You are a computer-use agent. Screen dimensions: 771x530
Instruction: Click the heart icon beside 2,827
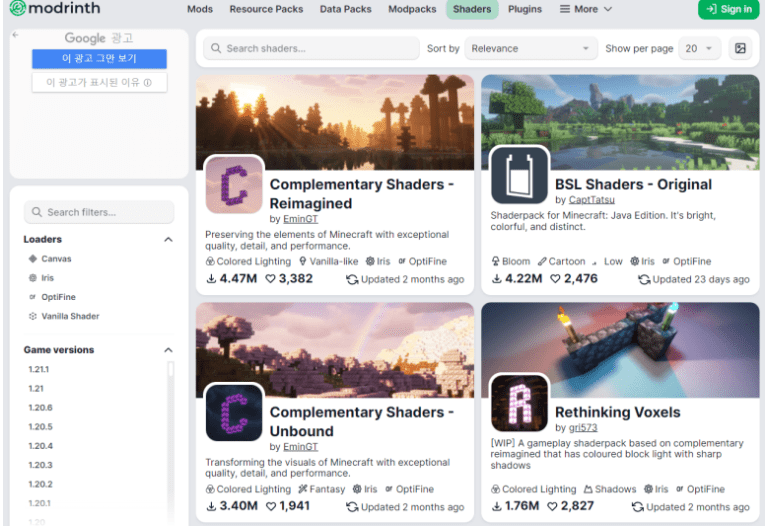pos(552,506)
